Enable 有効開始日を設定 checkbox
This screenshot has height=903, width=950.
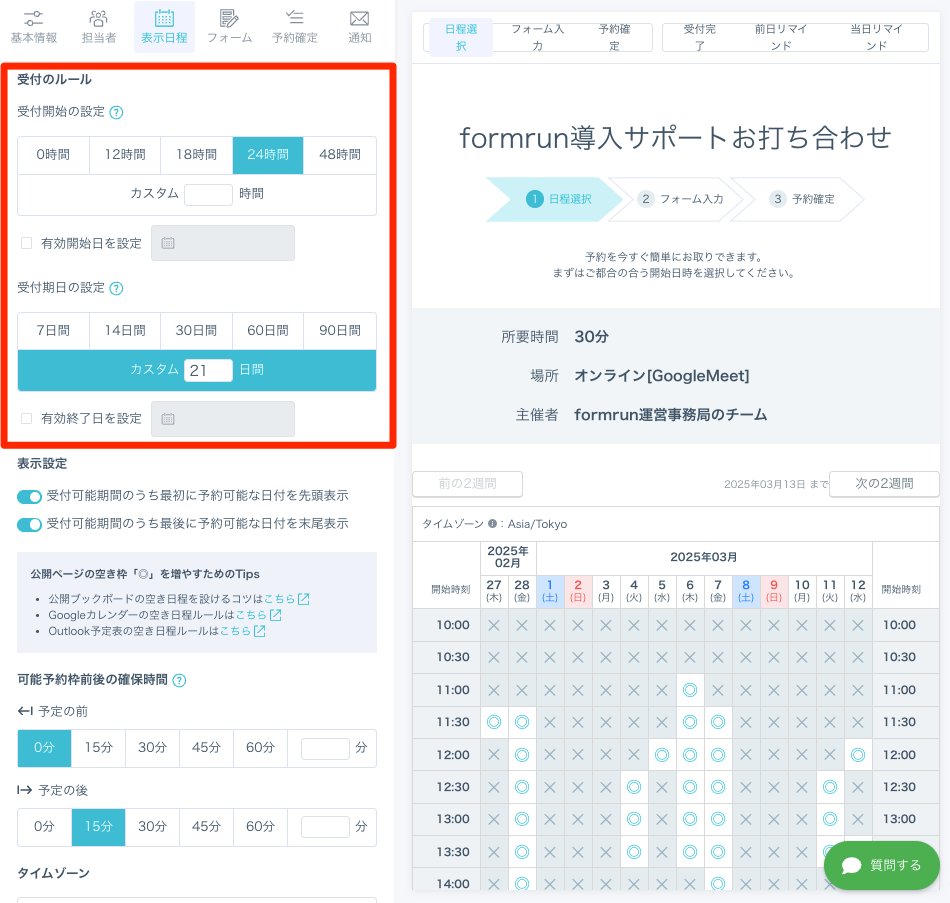click(x=27, y=243)
